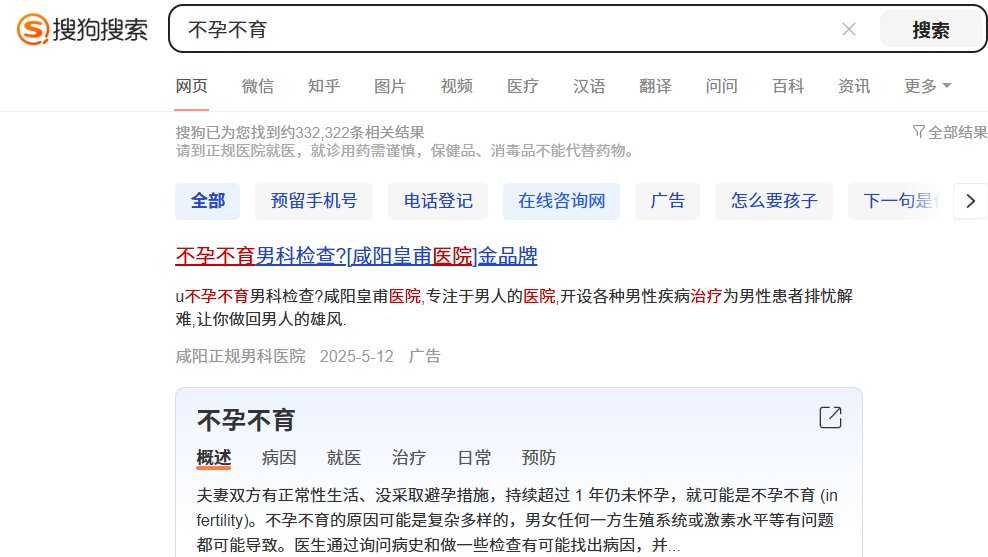Screen dimensions: 988x557
Task: Select the 预留手机号 filter chip
Action: coord(314,201)
